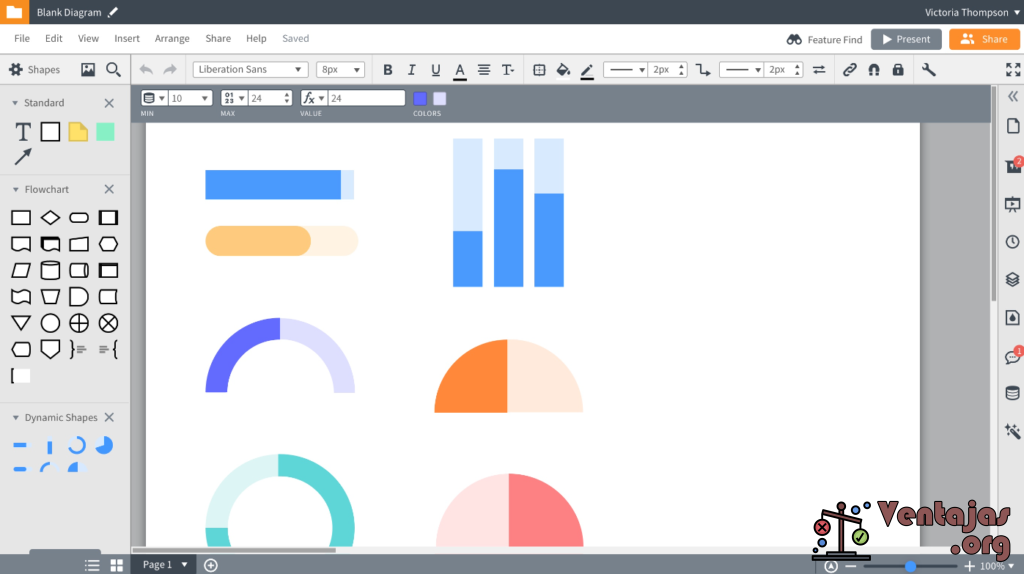Viewport: 1024px width, 574px height.
Task: Open the Liberation Sans font dropdown
Action: tap(250, 69)
